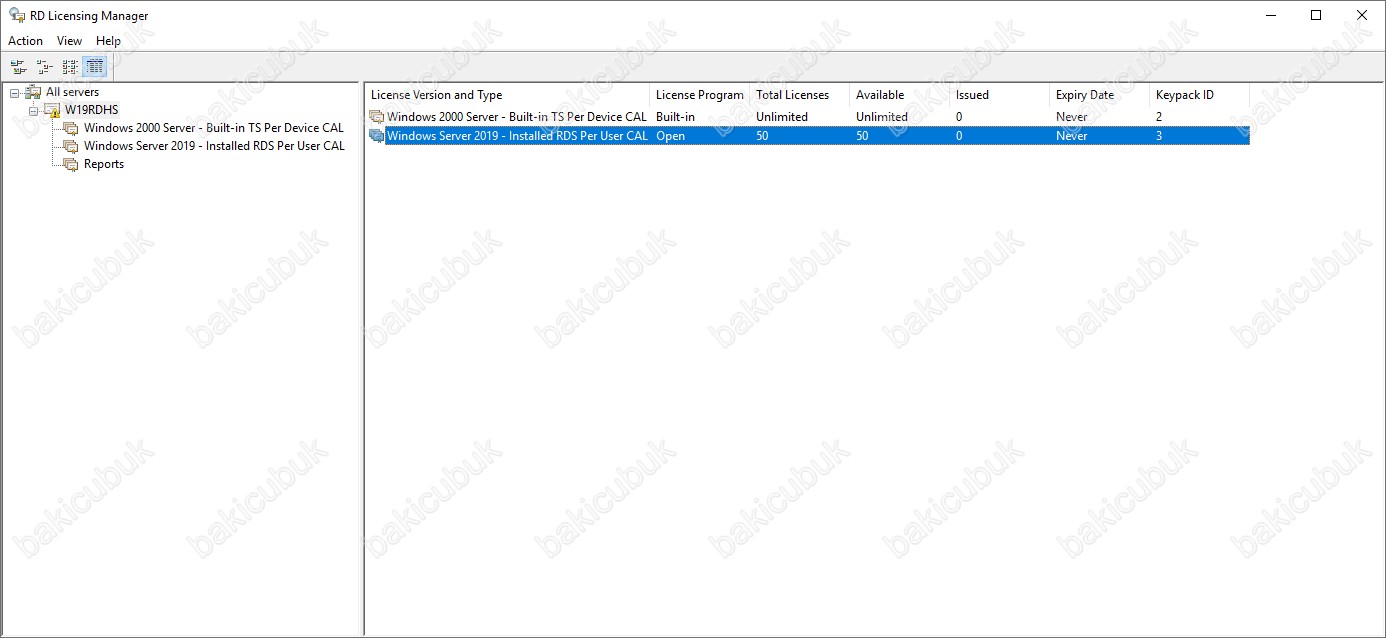Open the Help menu

109,41
